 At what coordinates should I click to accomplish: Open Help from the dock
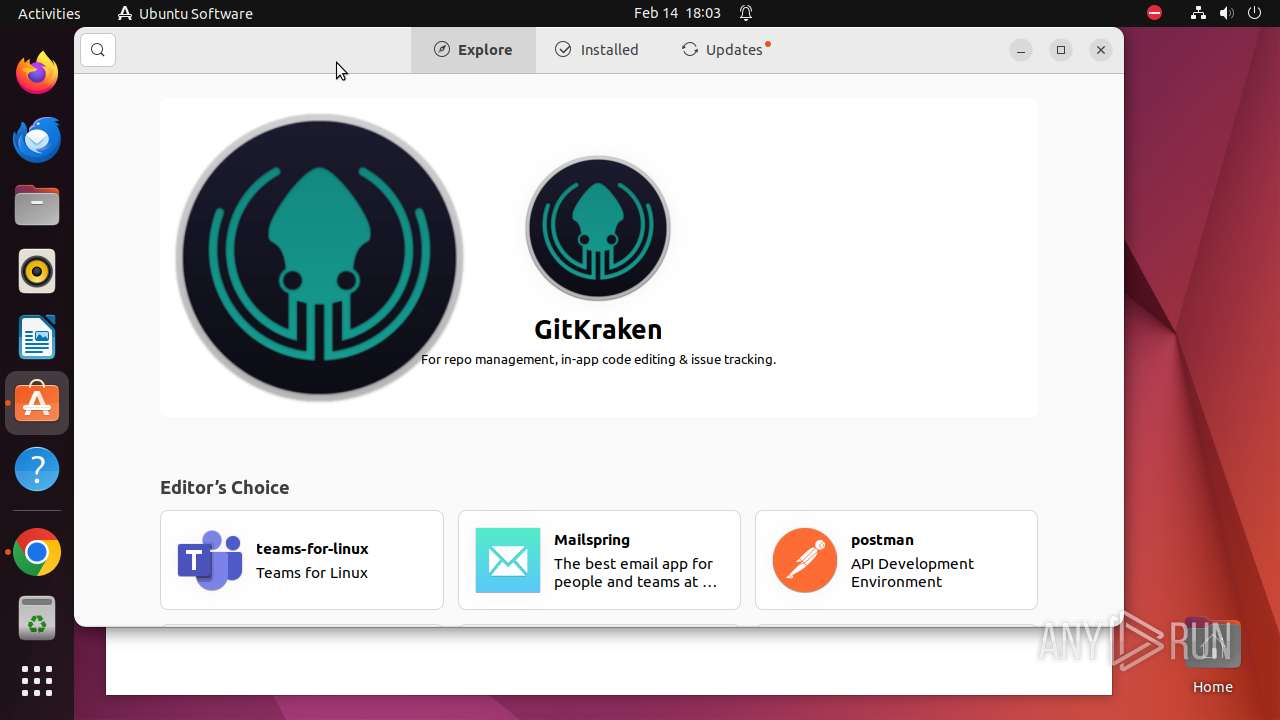click(x=37, y=469)
